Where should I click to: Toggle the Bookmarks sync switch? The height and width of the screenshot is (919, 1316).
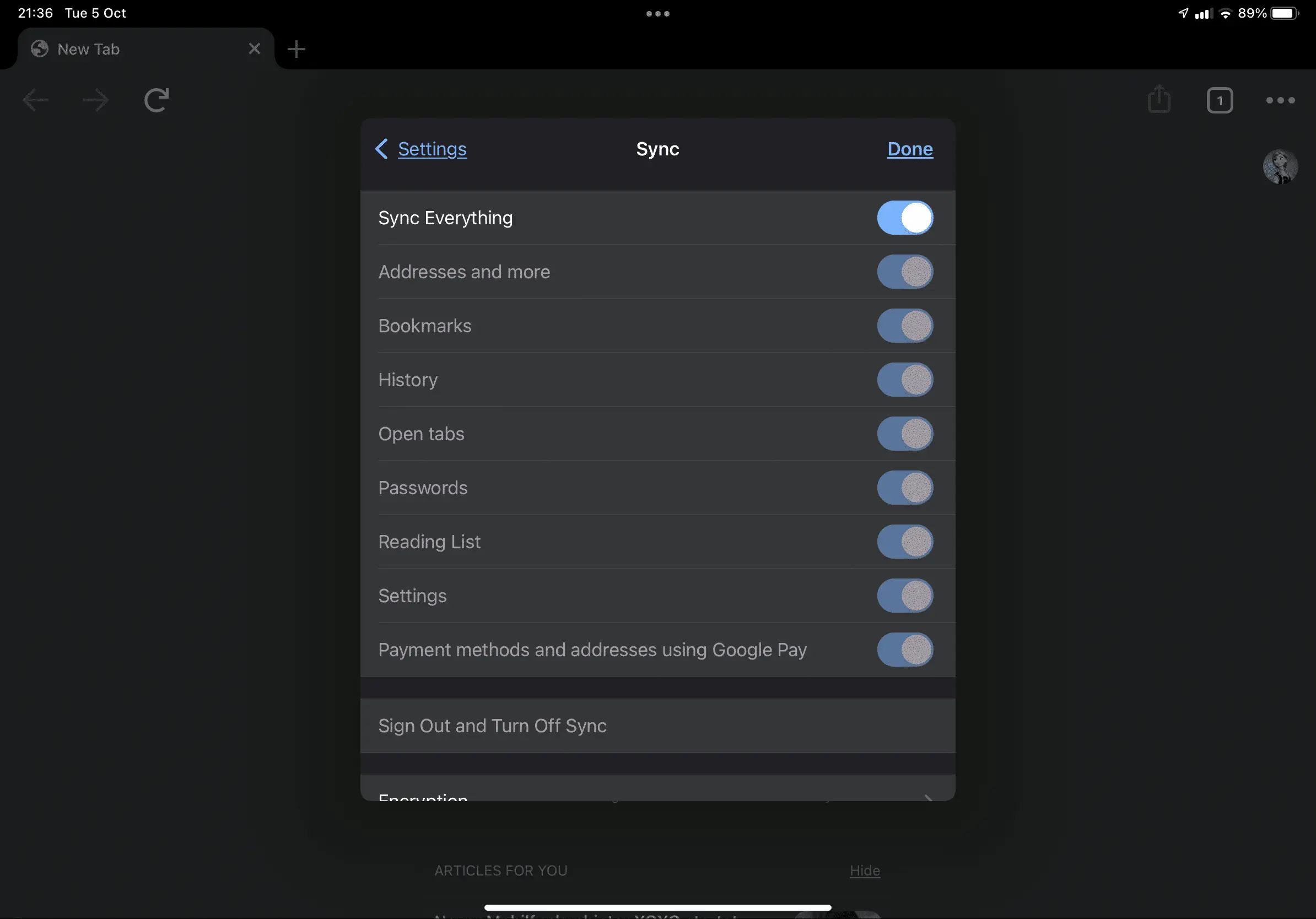904,326
